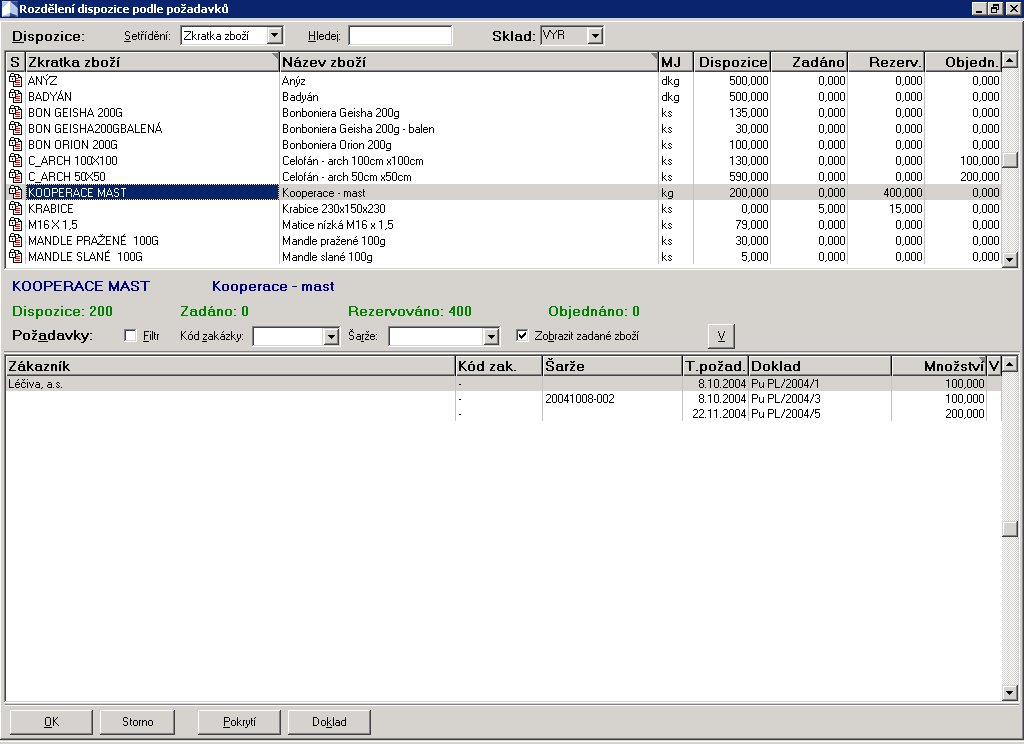The height and width of the screenshot is (744, 1024).
Task: Open the Kód zakázky dropdown
Action: (330, 336)
